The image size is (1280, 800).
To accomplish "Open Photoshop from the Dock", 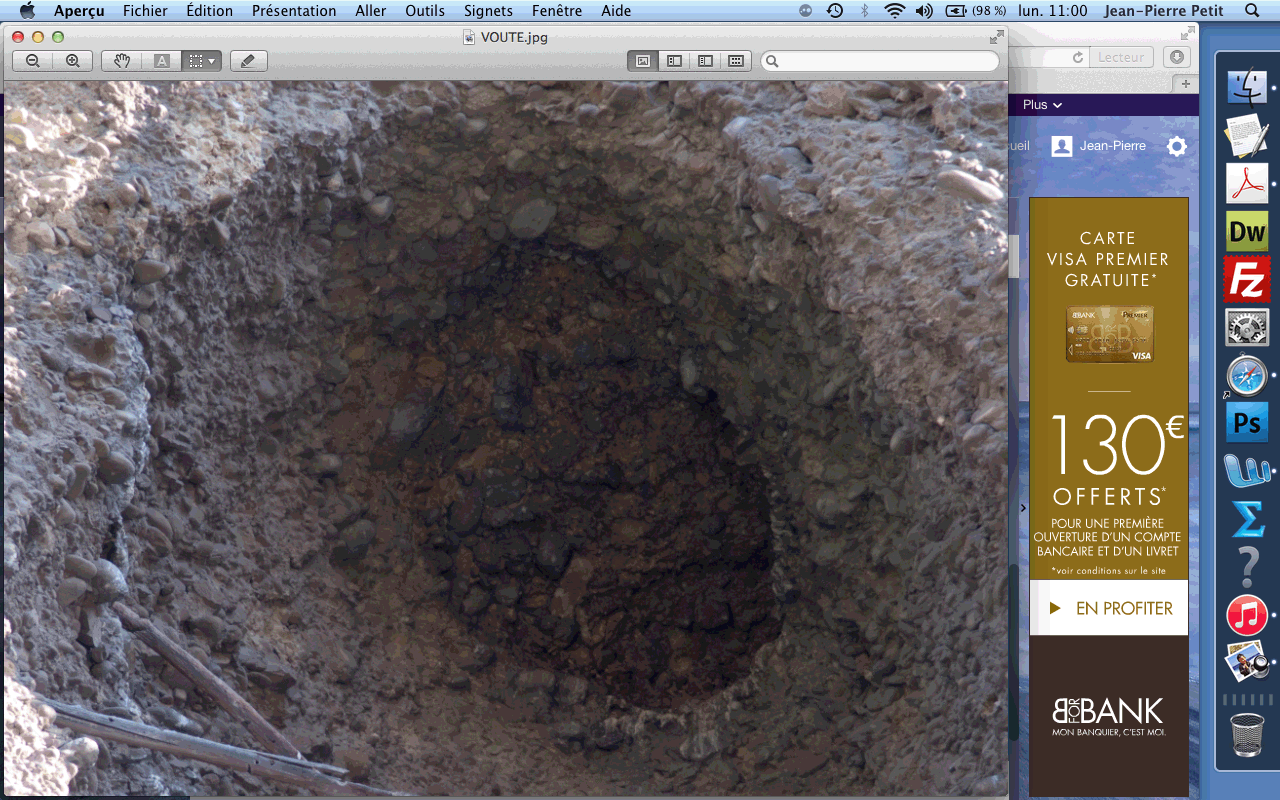I will tap(1247, 423).
